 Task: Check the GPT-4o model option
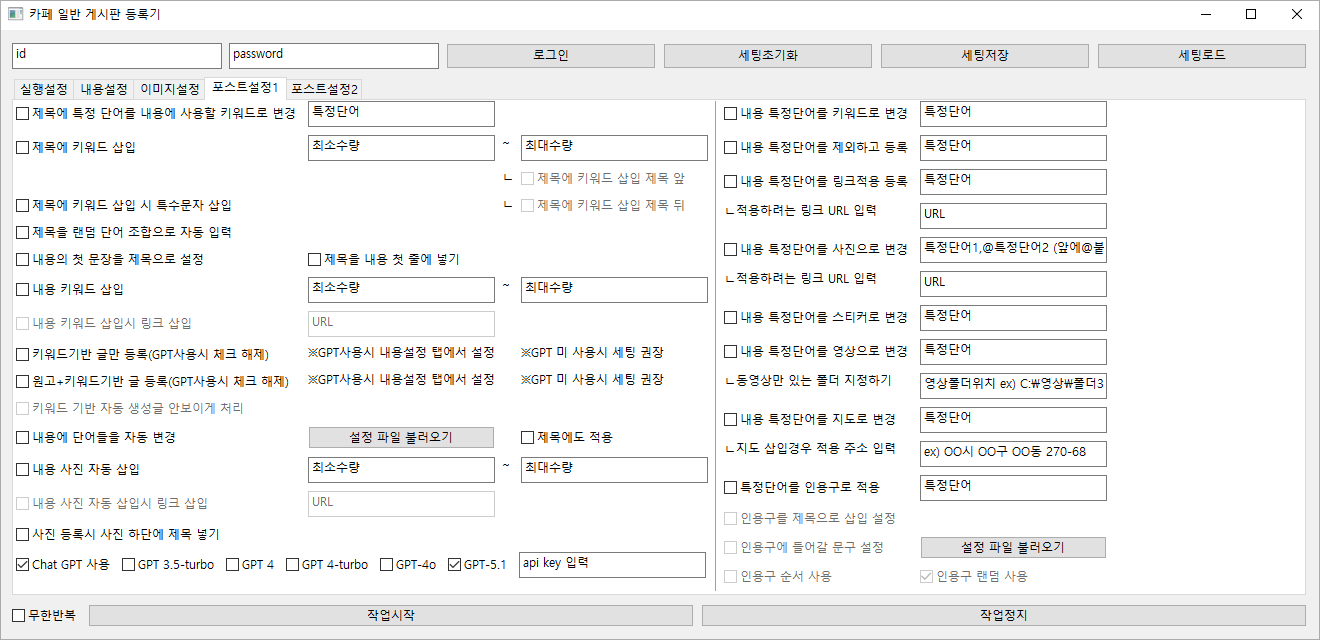tap(387, 565)
